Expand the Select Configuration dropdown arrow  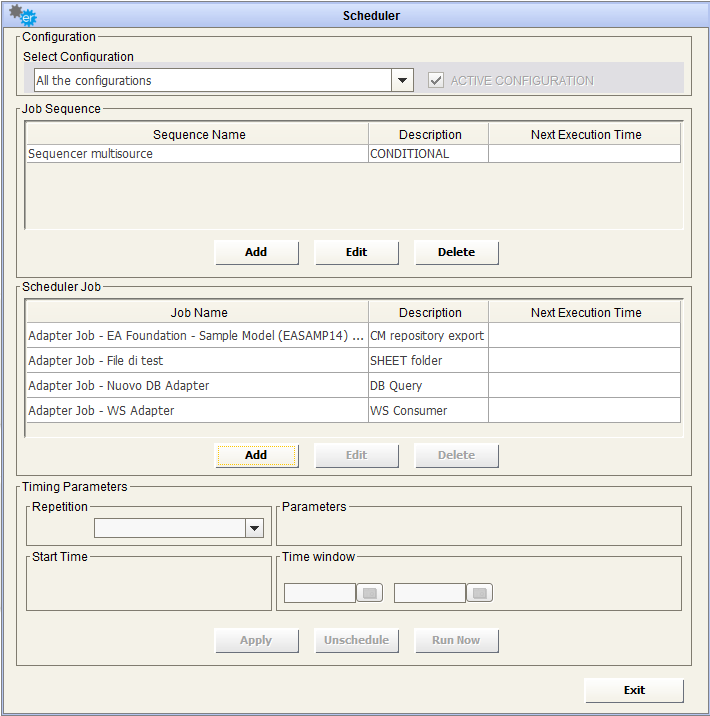[402, 81]
